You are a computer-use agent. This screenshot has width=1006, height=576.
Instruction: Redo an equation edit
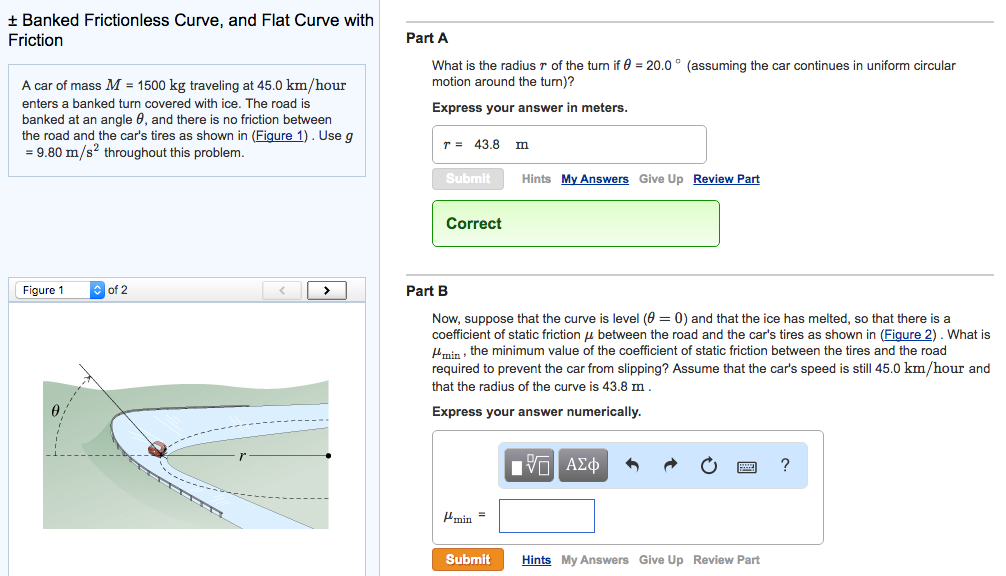click(670, 464)
